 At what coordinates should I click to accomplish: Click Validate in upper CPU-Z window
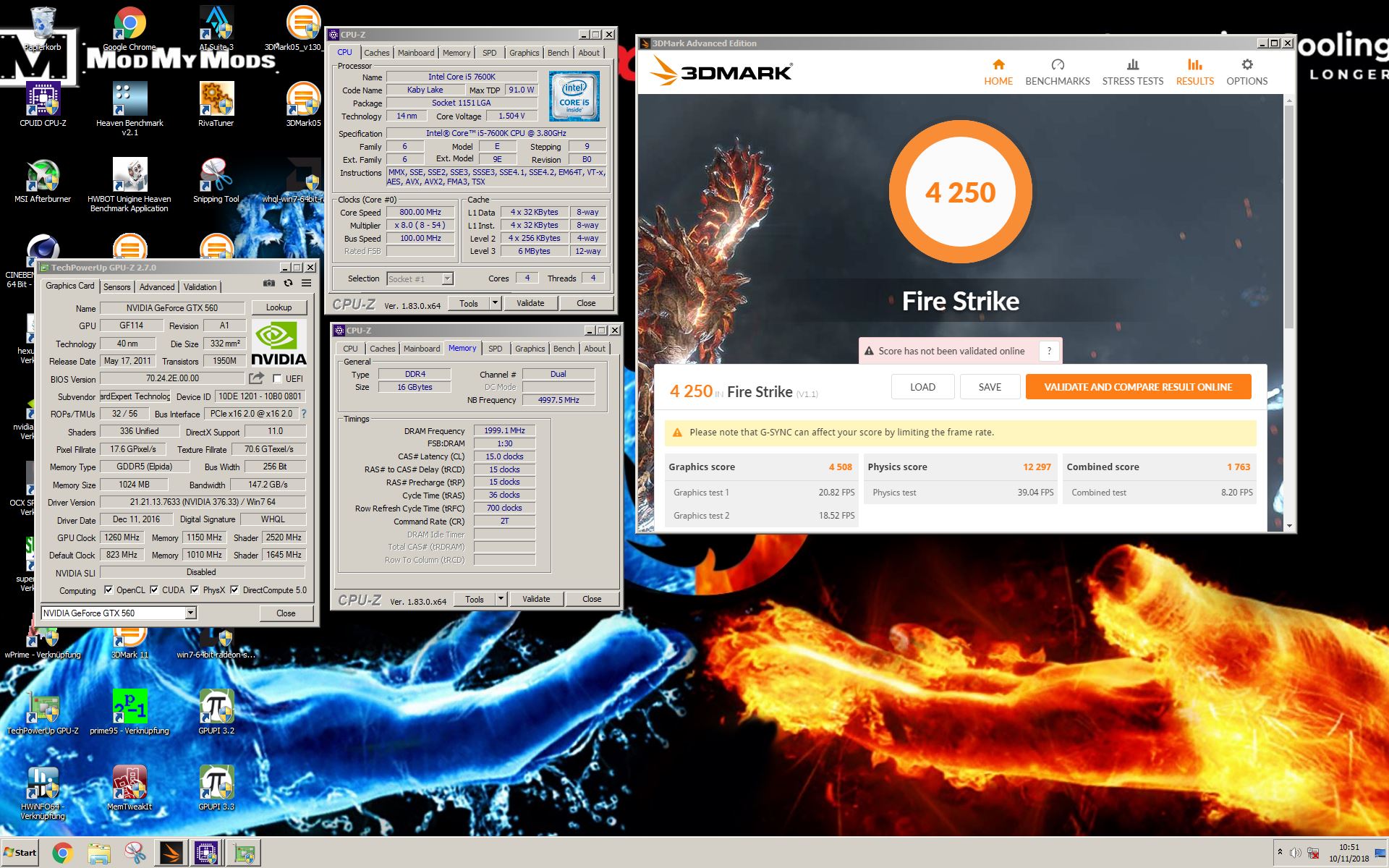(530, 303)
